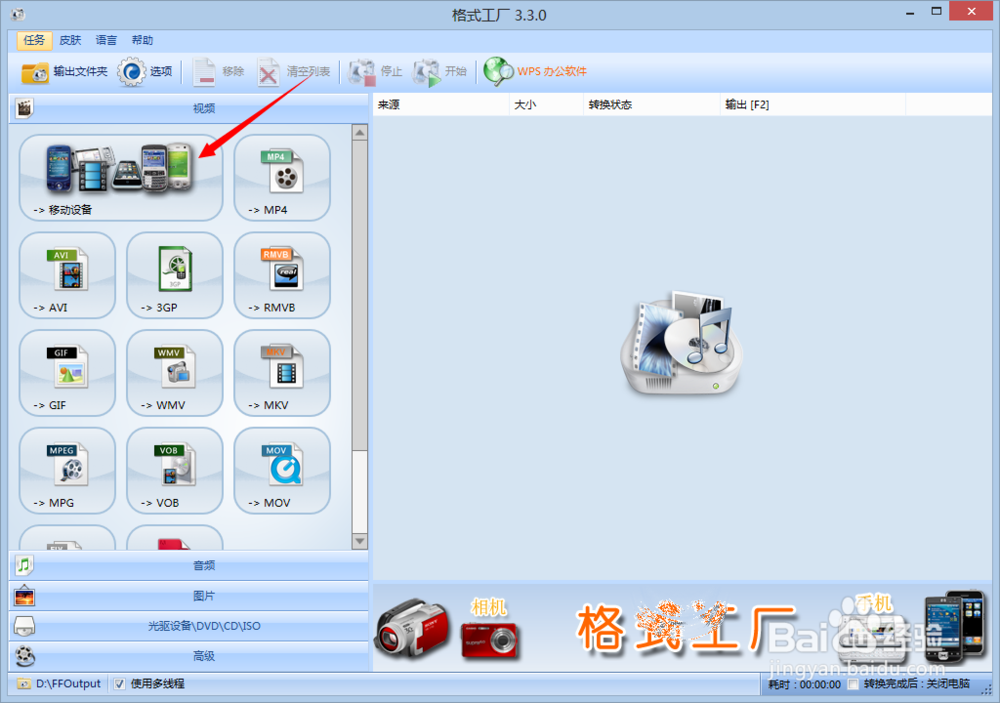Click the 输出 [F2] column header
This screenshot has width=1000, height=703.
(813, 105)
